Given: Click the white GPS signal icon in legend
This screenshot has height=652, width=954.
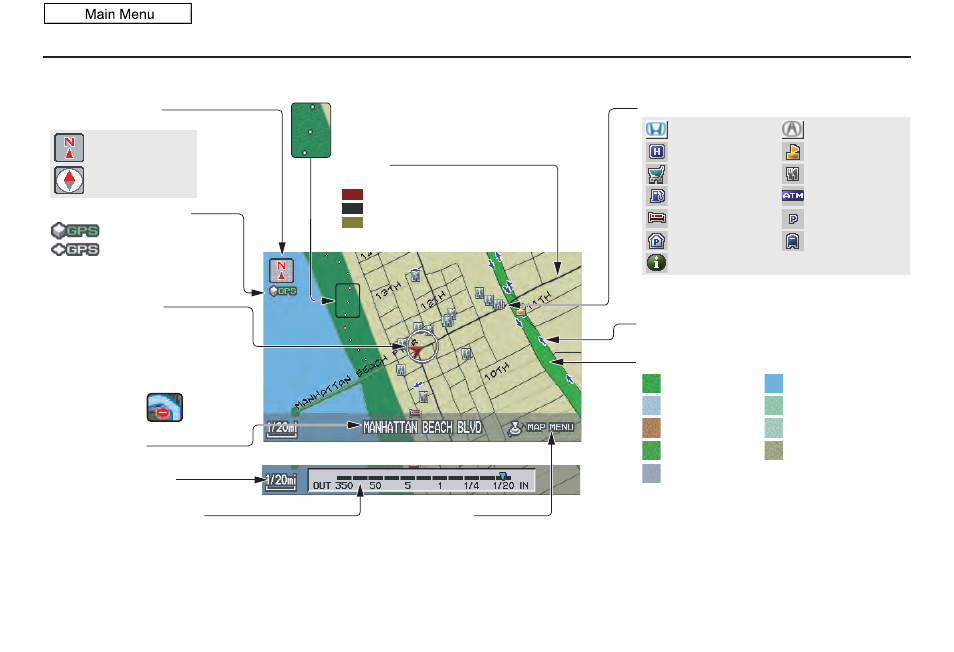Looking at the screenshot, I should coord(75,249).
